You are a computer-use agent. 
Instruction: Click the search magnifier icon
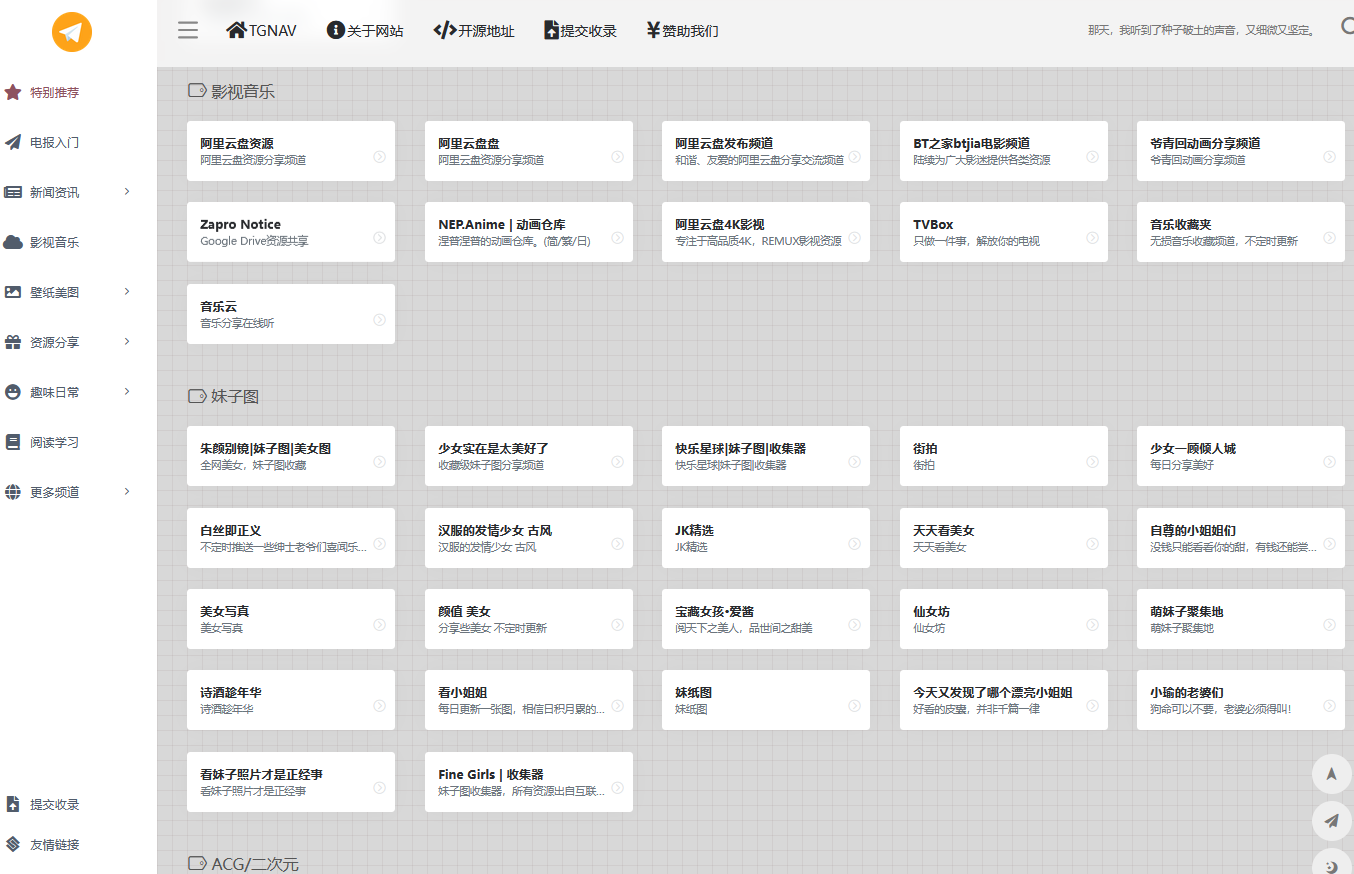1346,28
